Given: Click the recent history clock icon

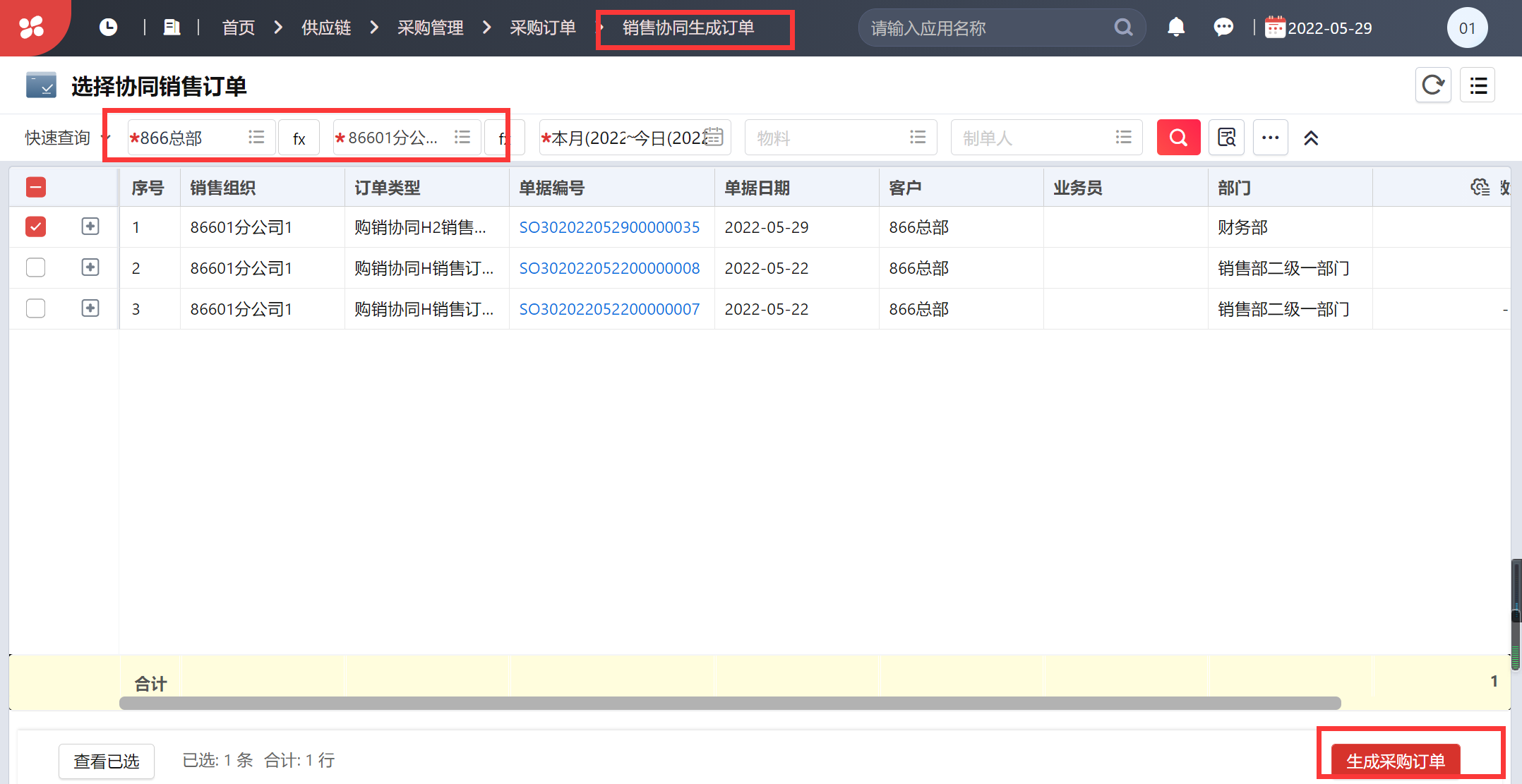Looking at the screenshot, I should coord(108,28).
